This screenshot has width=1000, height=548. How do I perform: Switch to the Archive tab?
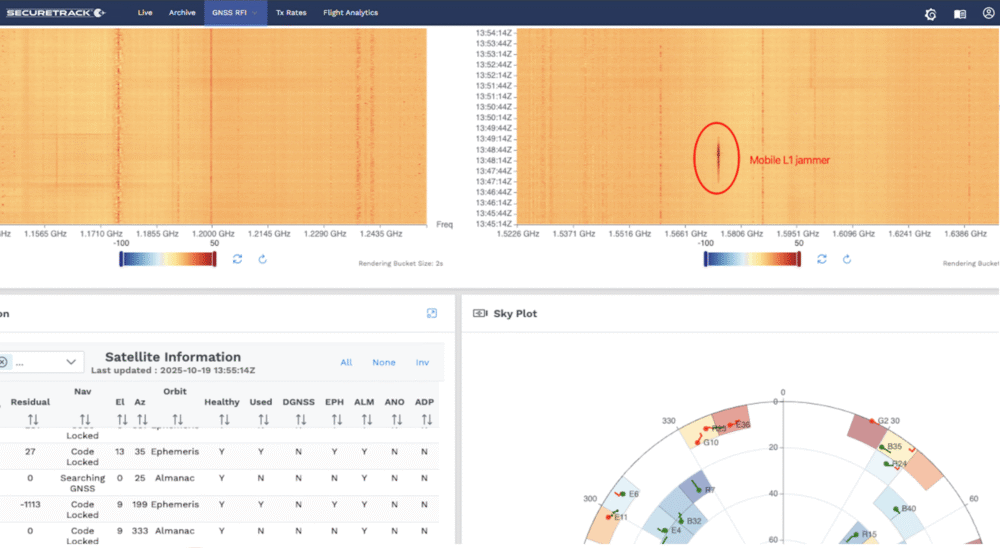(x=182, y=13)
